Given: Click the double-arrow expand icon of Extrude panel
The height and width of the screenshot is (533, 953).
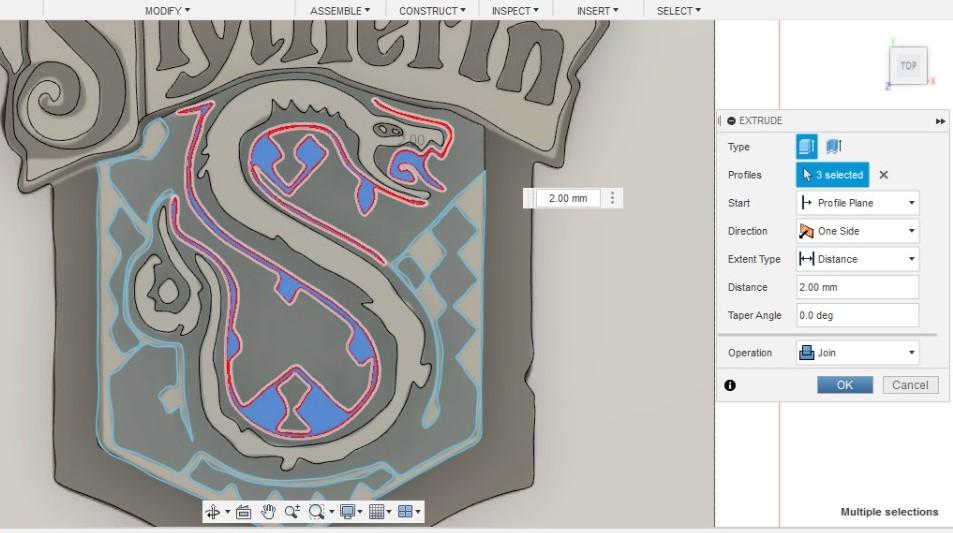Looking at the screenshot, I should 940,122.
